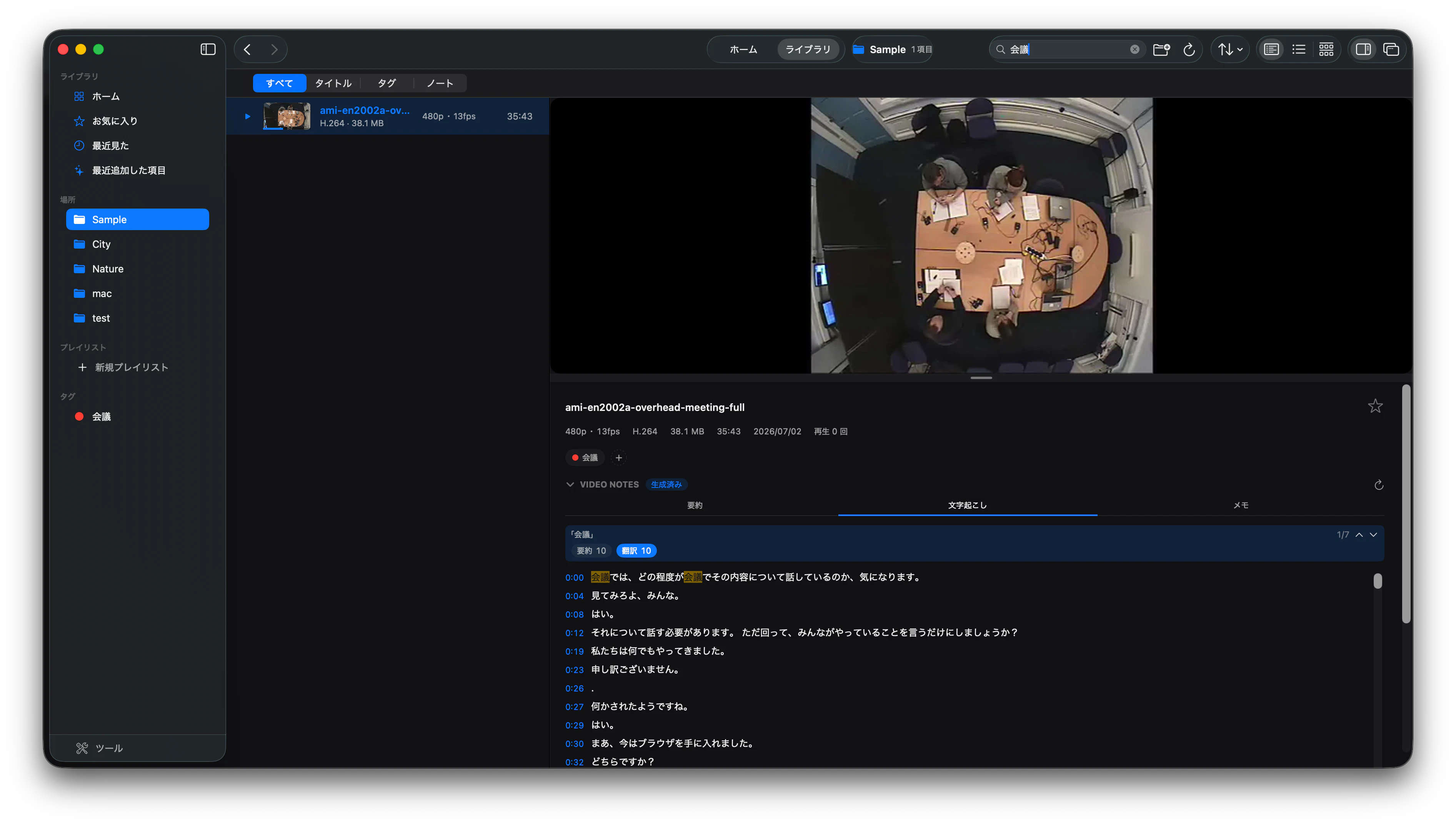Filter search by すべて
Screen dimensions: 1456x825
click(x=279, y=83)
